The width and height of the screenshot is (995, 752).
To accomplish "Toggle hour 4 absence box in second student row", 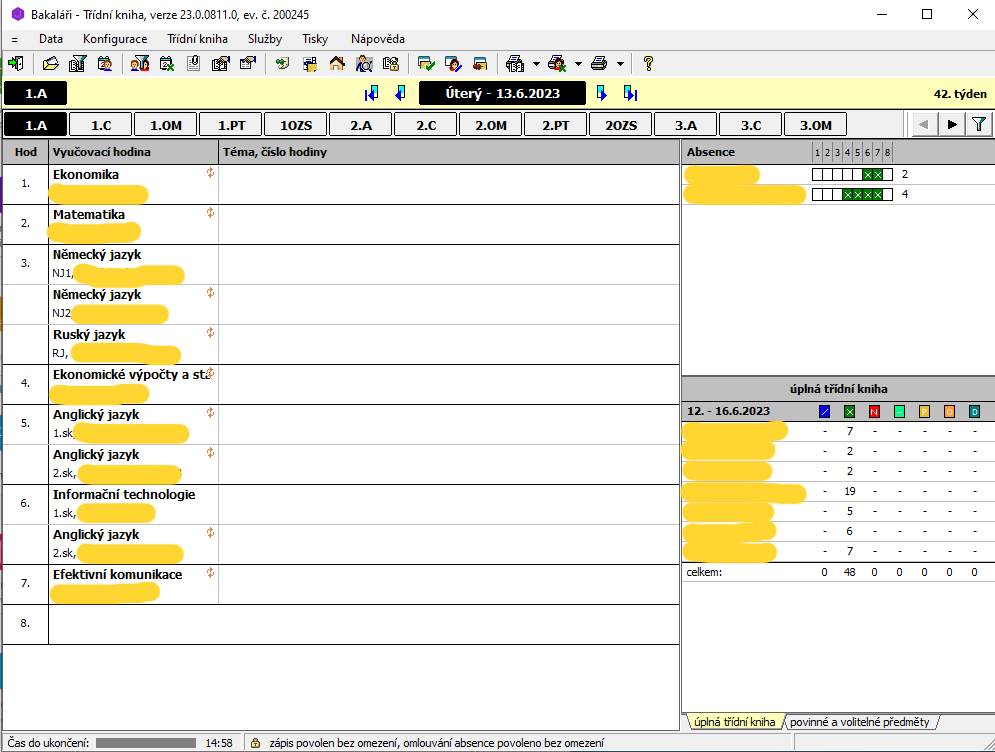I will (847, 195).
